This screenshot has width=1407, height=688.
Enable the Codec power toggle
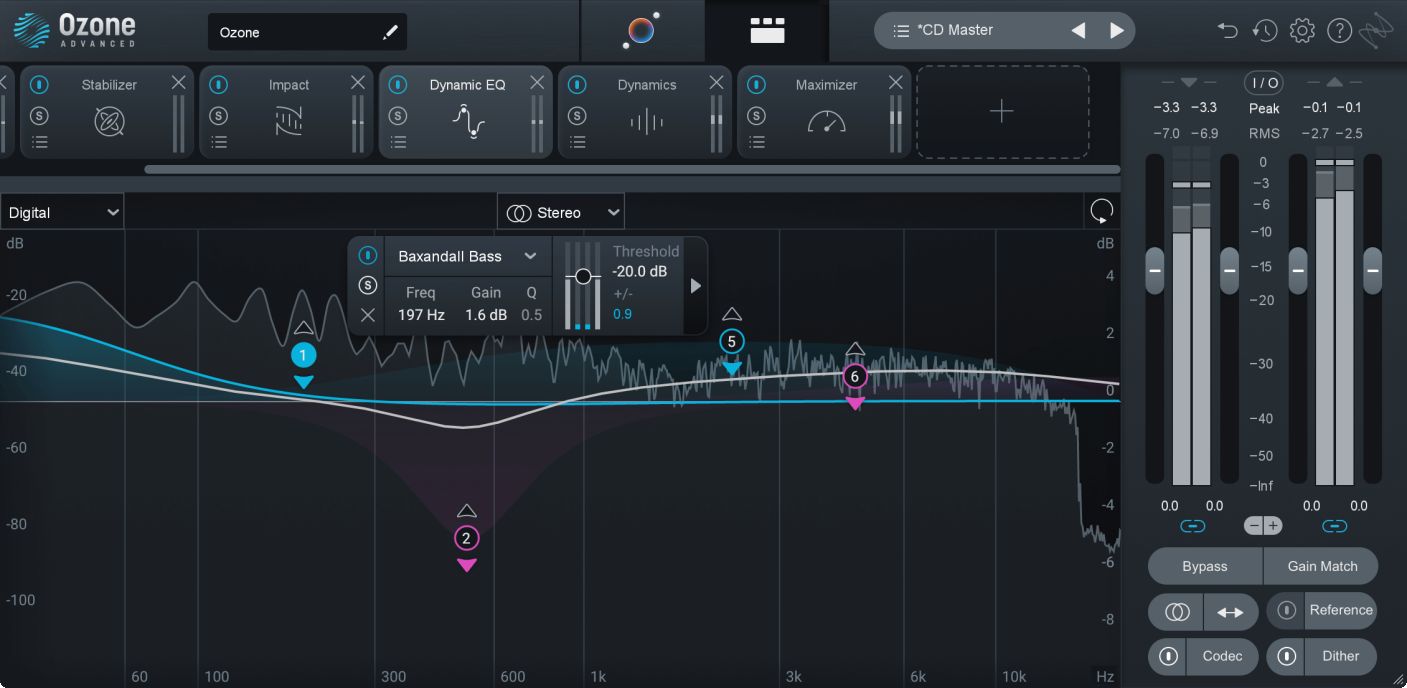tap(1167, 656)
